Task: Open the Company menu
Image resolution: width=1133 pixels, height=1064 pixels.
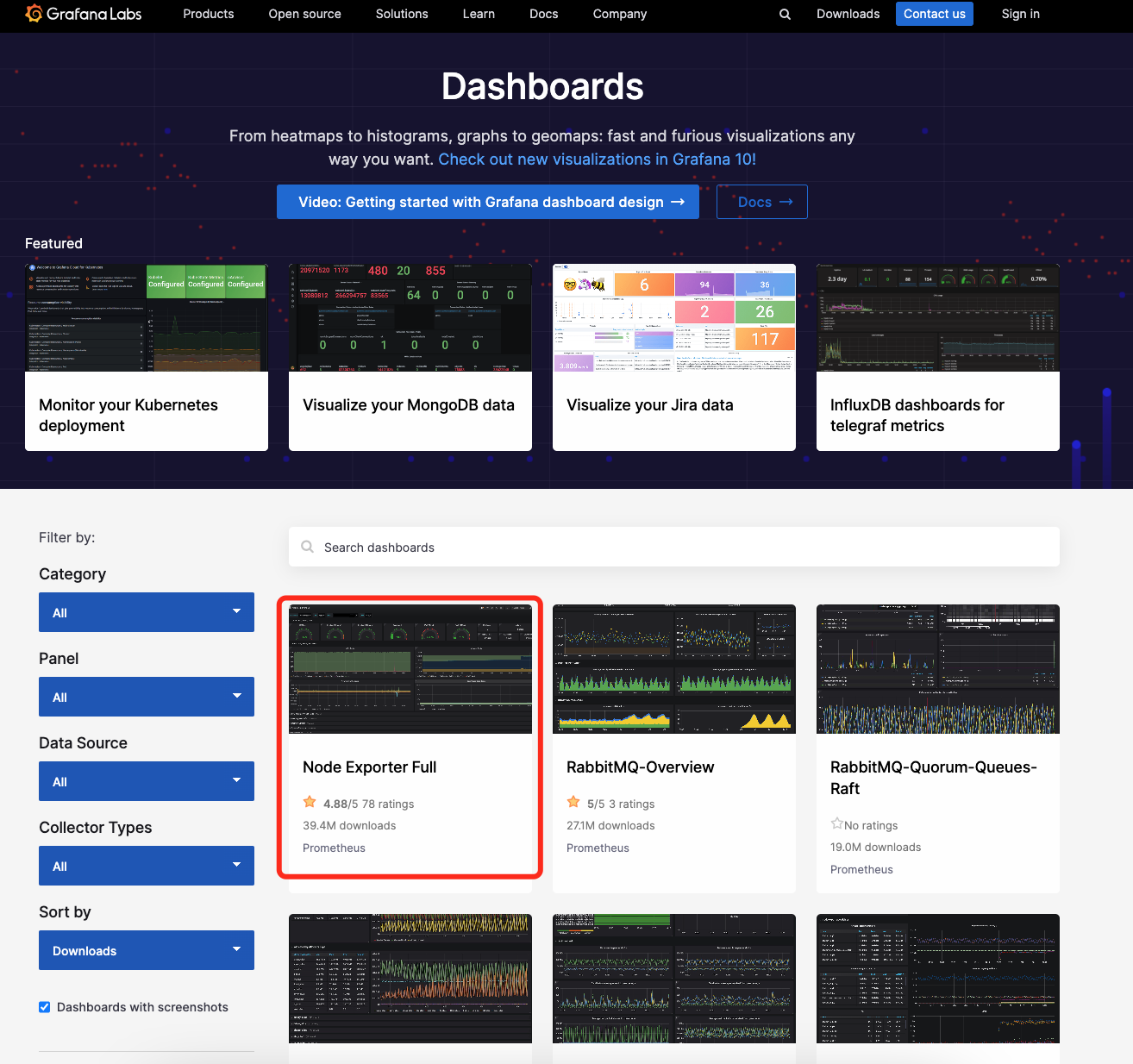Action: click(x=620, y=14)
